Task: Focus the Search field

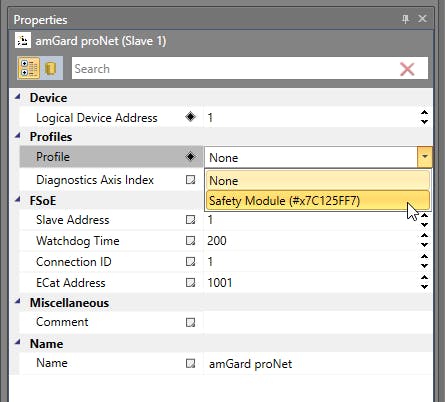Action: click(x=233, y=69)
